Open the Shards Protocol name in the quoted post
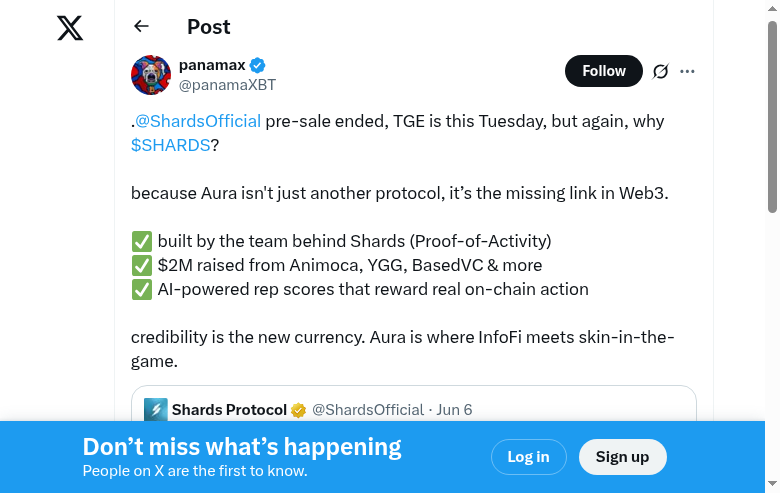This screenshot has height=493, width=780. (229, 410)
